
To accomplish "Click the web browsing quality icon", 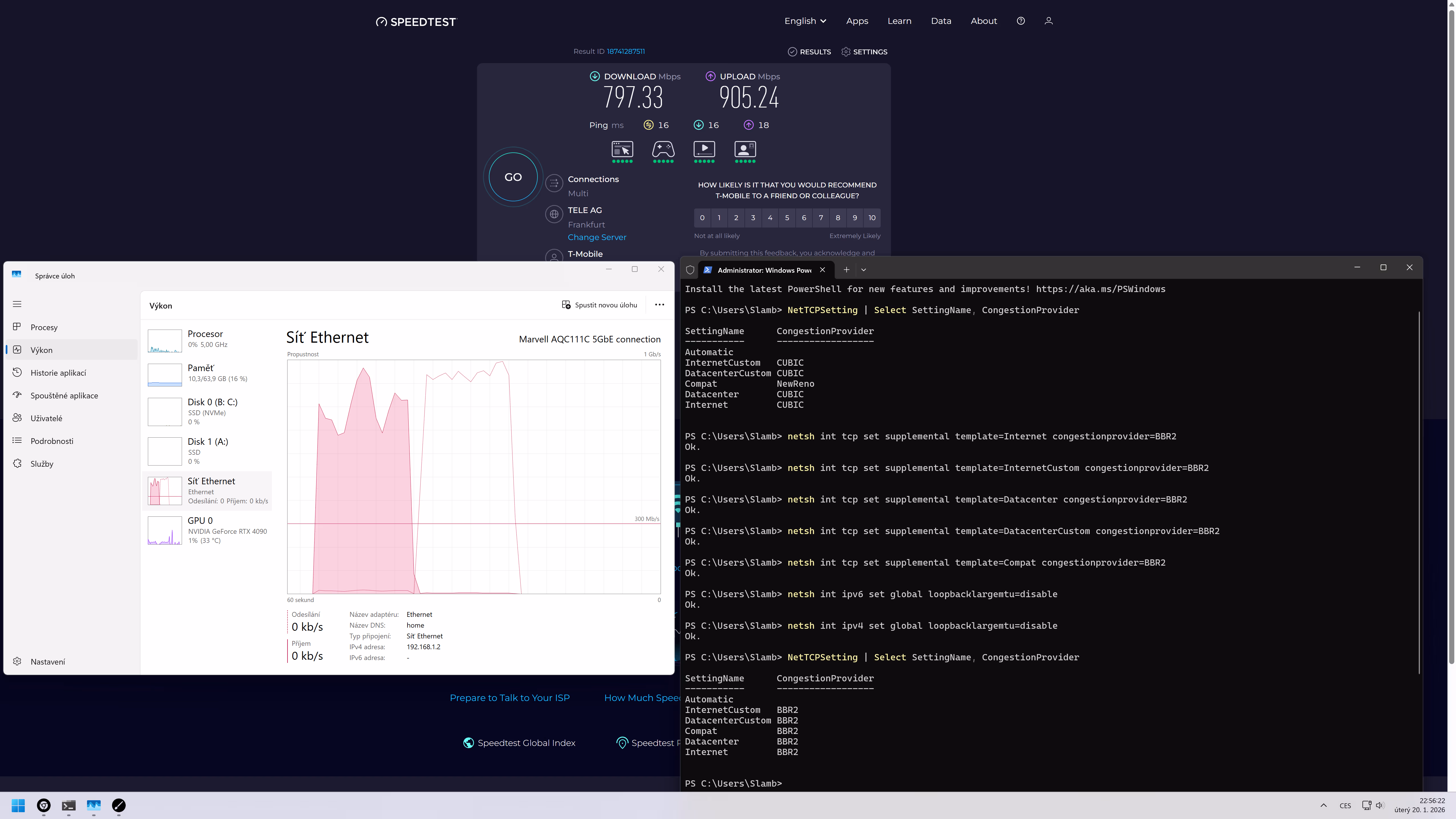I will (622, 149).
